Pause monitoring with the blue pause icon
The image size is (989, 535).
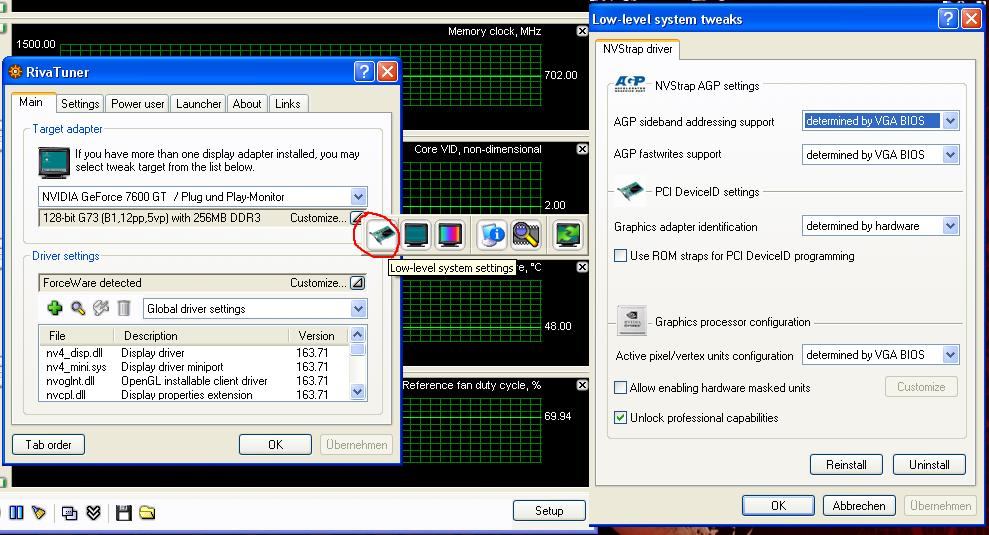pos(16,512)
